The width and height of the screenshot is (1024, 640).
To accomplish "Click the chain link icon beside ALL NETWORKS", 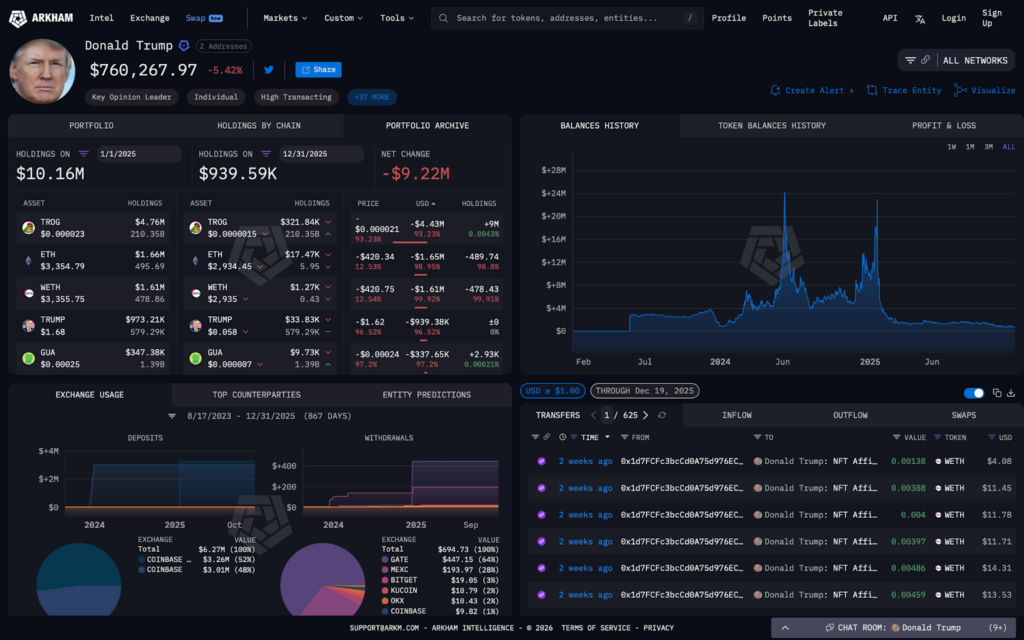I will point(926,60).
